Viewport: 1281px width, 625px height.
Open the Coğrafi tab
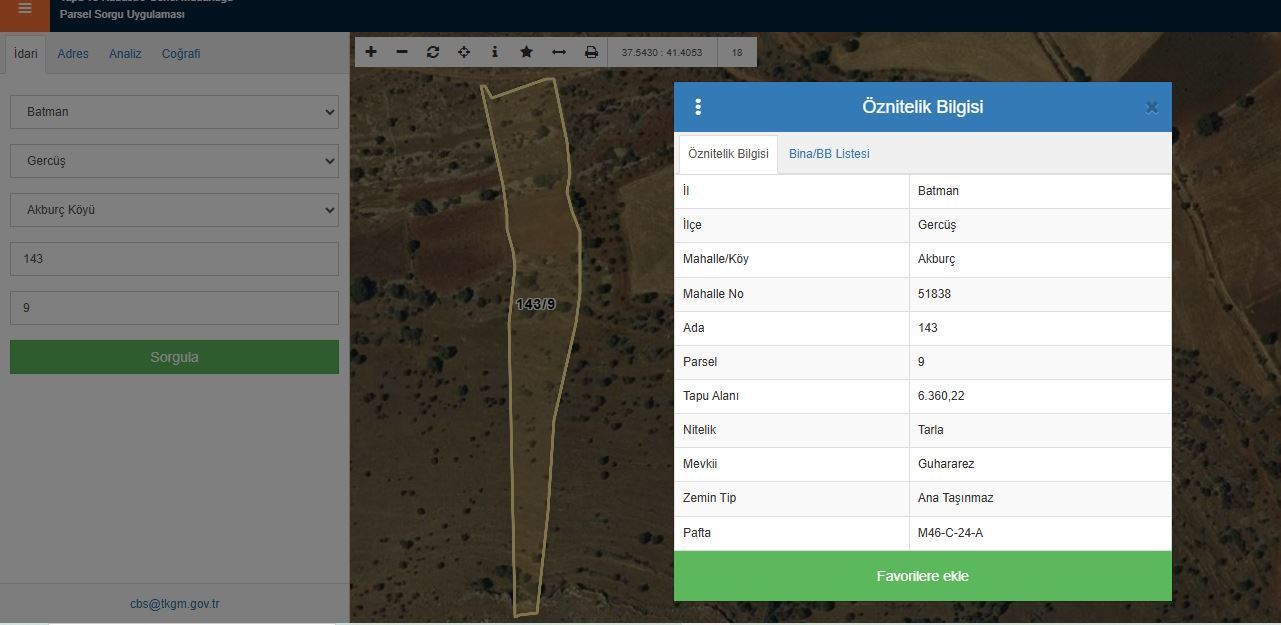[x=181, y=54]
